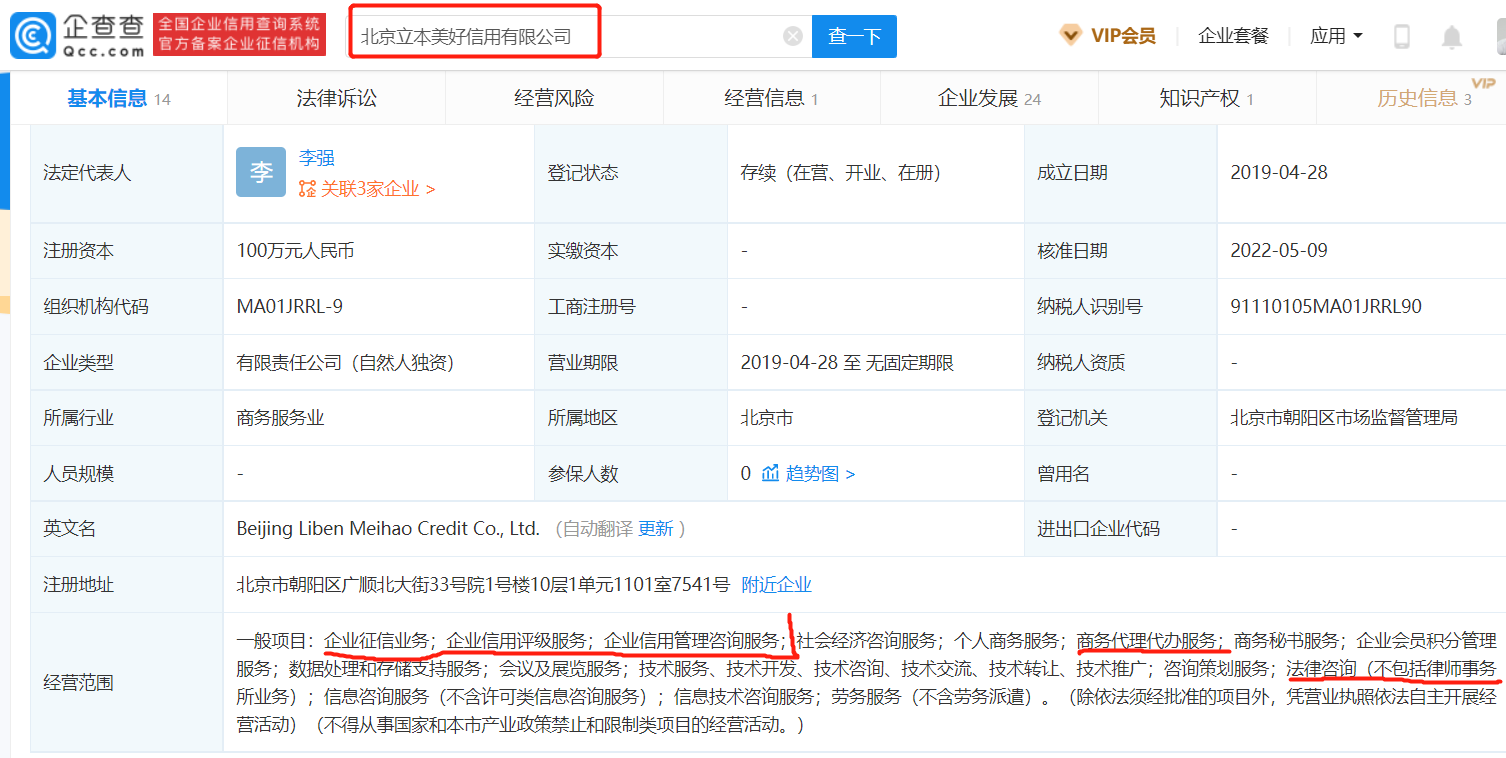Click the 查一下 search button
The height and width of the screenshot is (758, 1506).
tap(854, 37)
